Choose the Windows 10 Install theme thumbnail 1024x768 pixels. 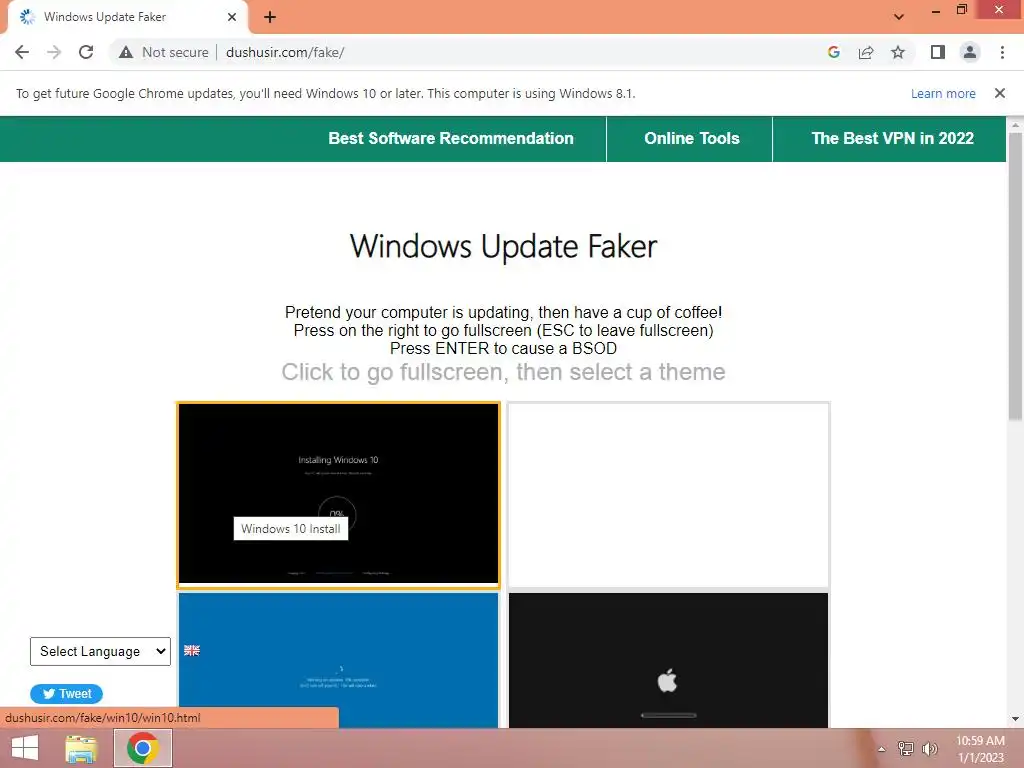coord(338,494)
